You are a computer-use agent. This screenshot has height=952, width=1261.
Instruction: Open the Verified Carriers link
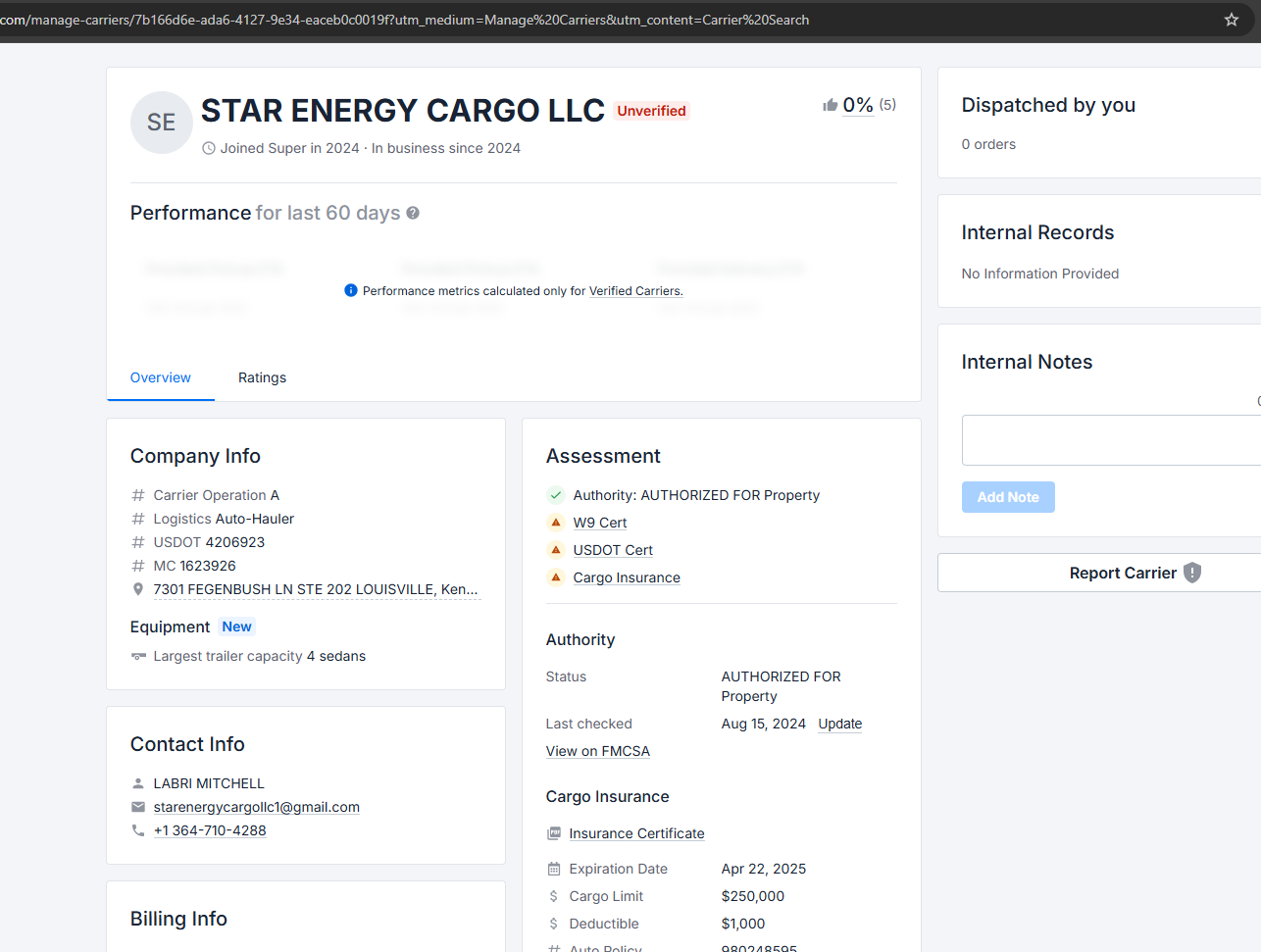point(636,291)
